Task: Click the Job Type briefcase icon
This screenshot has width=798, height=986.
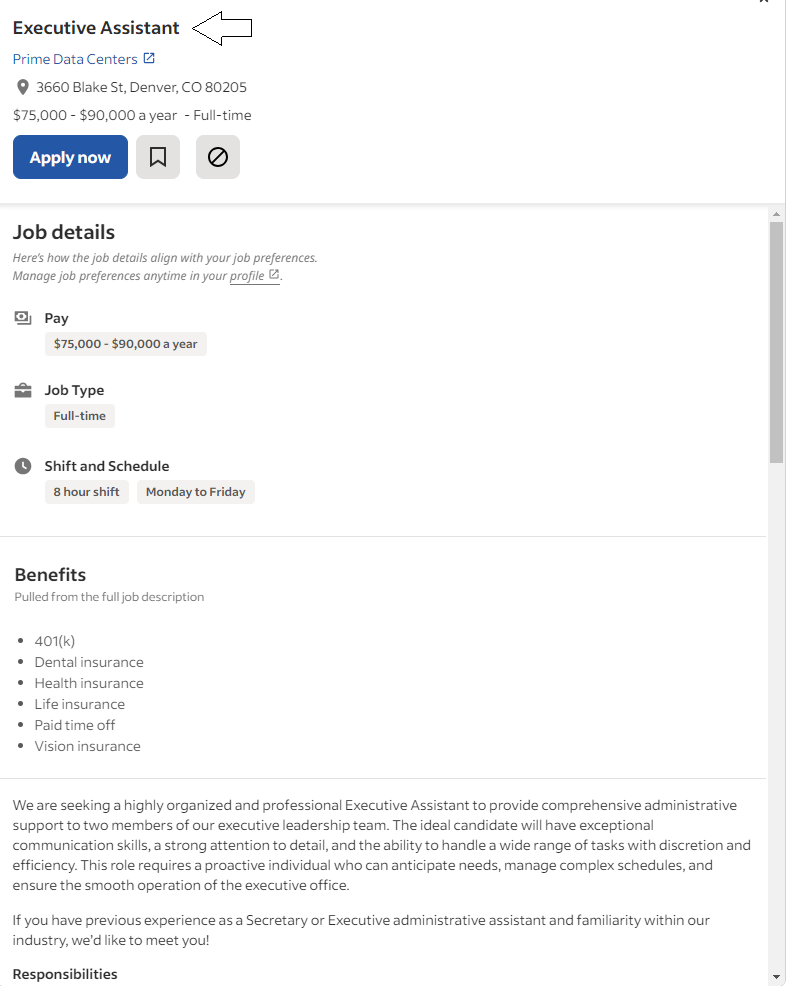Action: coord(22,389)
